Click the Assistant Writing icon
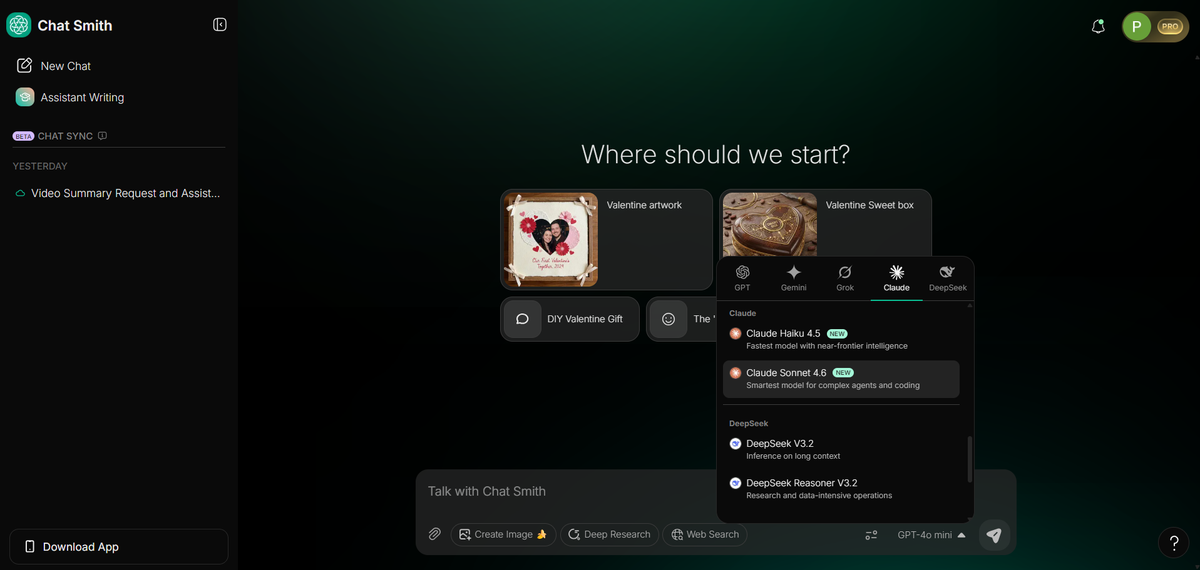 (25, 97)
